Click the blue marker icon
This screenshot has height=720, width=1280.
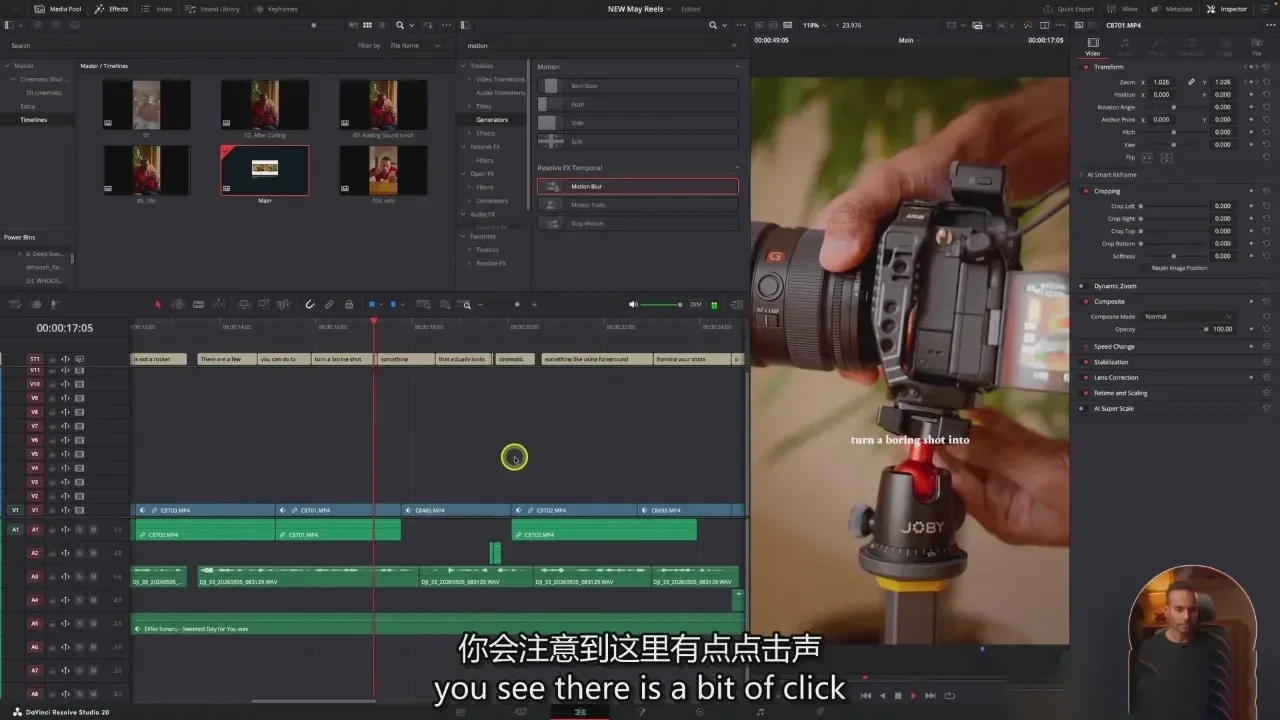pos(393,304)
